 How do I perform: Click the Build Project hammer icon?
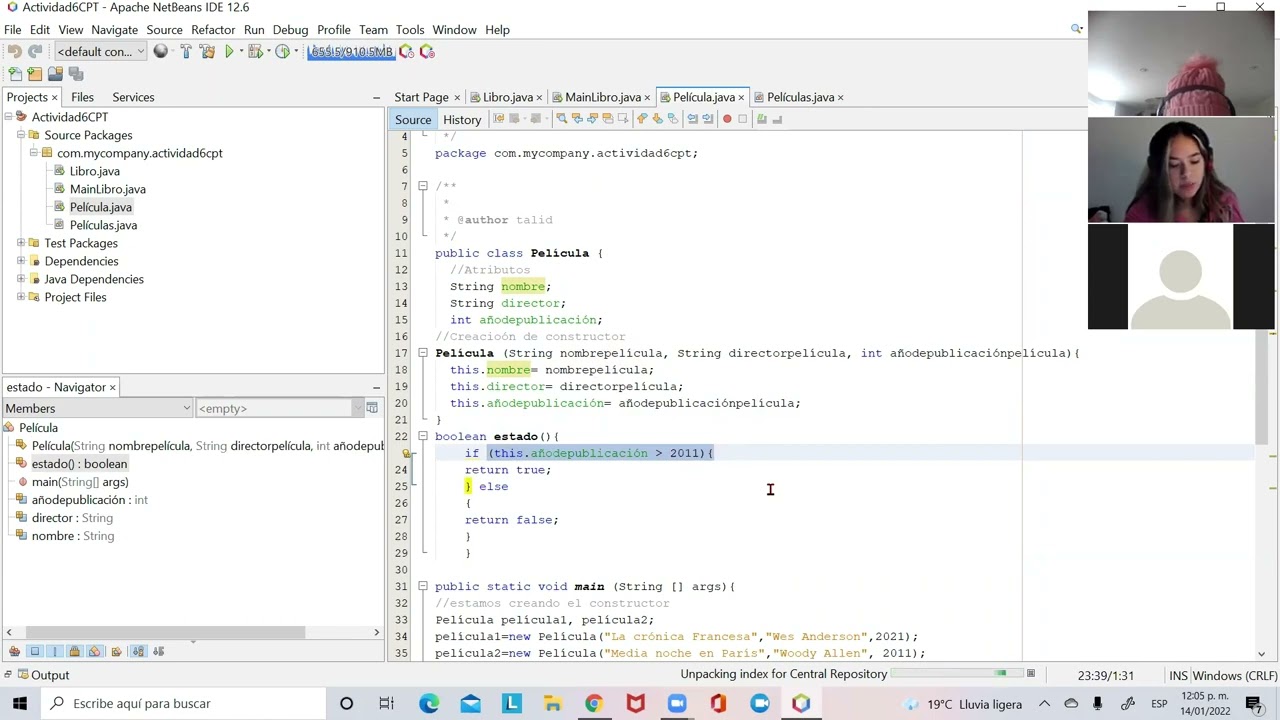186,51
